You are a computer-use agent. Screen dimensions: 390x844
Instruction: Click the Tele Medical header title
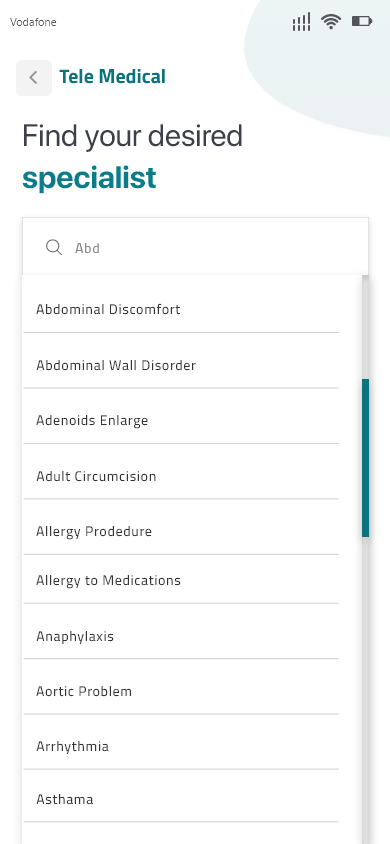click(x=112, y=77)
